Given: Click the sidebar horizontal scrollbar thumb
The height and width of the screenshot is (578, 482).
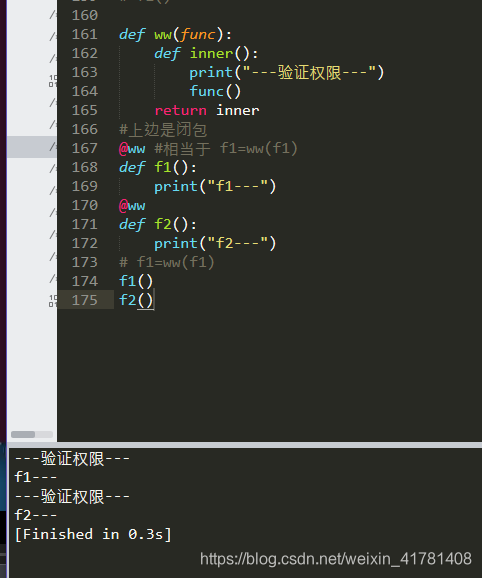Looking at the screenshot, I should pyautogui.click(x=23, y=434).
